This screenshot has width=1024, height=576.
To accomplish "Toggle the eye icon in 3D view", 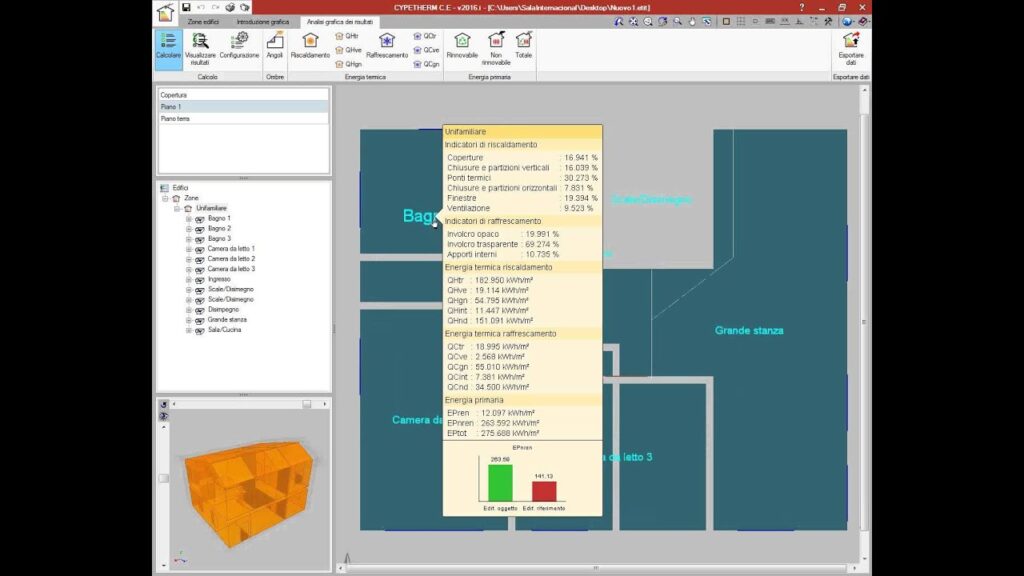I will click(164, 415).
